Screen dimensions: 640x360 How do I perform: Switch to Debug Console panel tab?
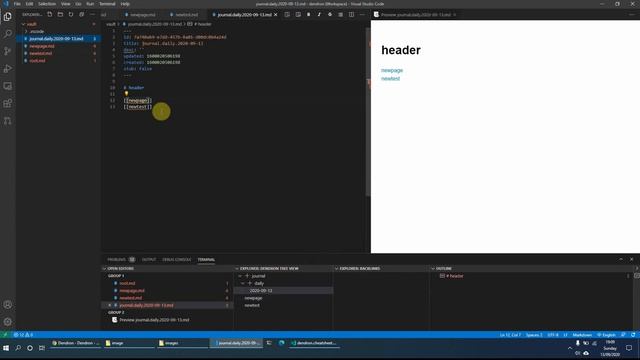(177, 260)
